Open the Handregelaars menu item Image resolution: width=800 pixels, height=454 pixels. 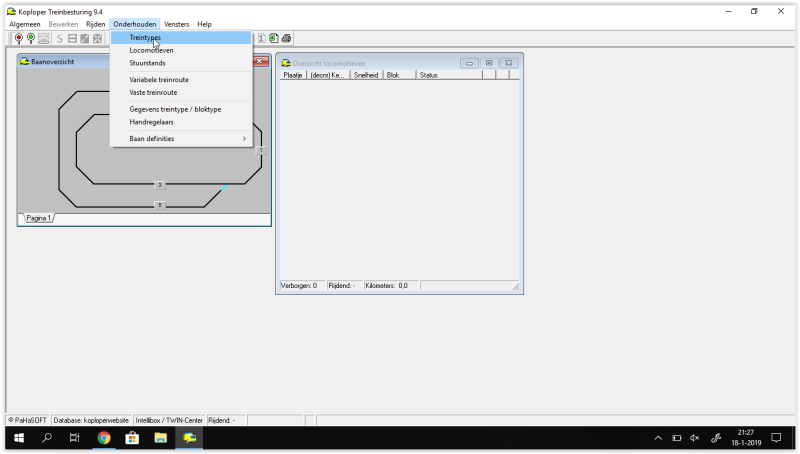(x=151, y=122)
